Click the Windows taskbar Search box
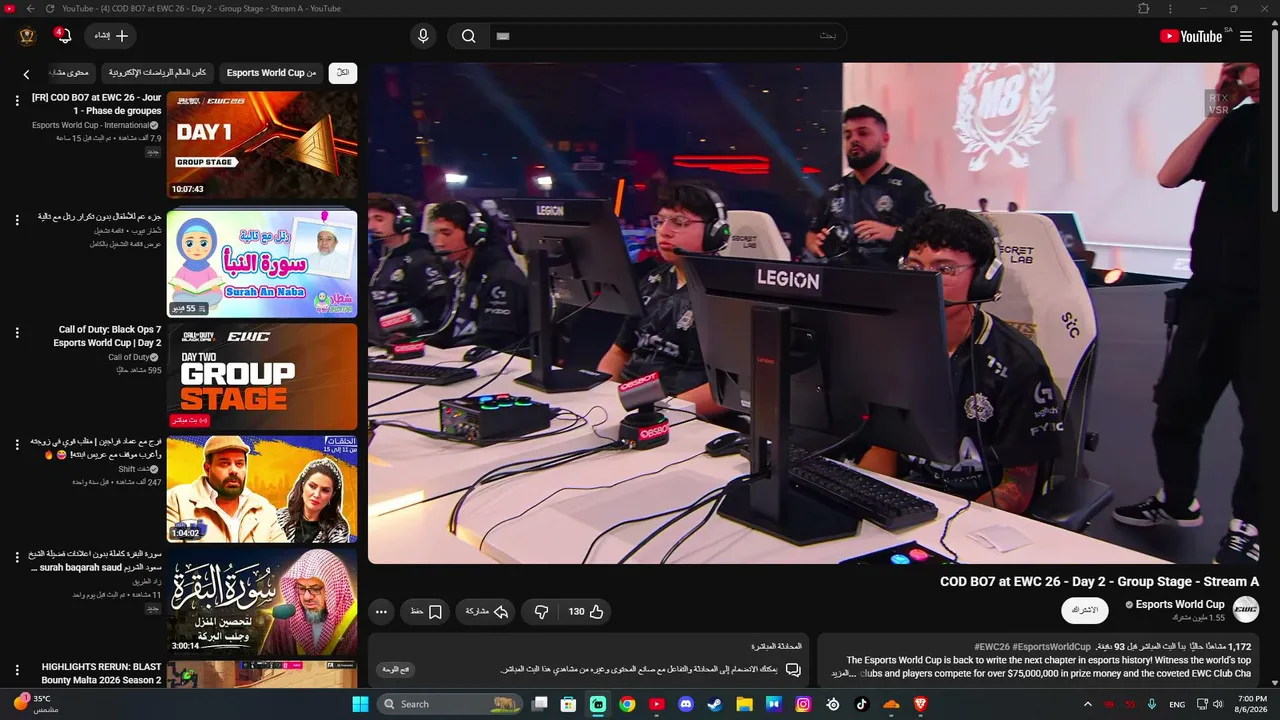Screen dimensions: 1280x720 pyautogui.click(x=451, y=704)
